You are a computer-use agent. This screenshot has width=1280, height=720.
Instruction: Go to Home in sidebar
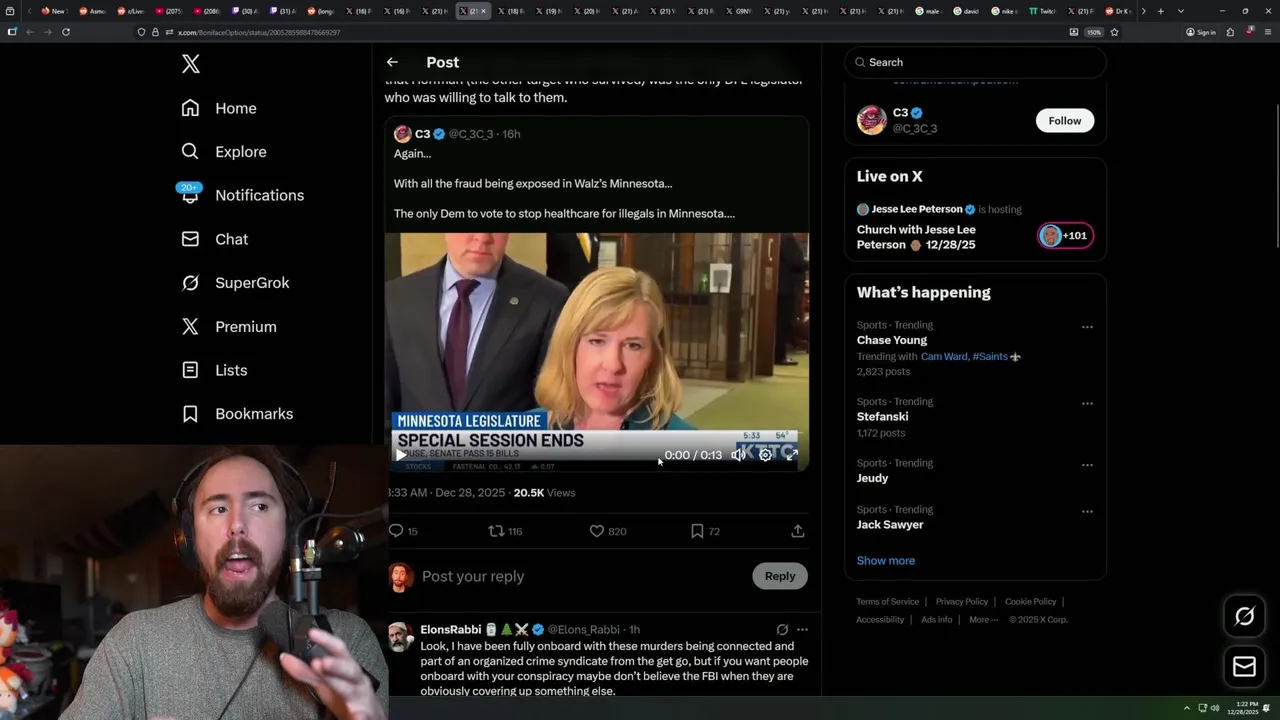(x=219, y=108)
